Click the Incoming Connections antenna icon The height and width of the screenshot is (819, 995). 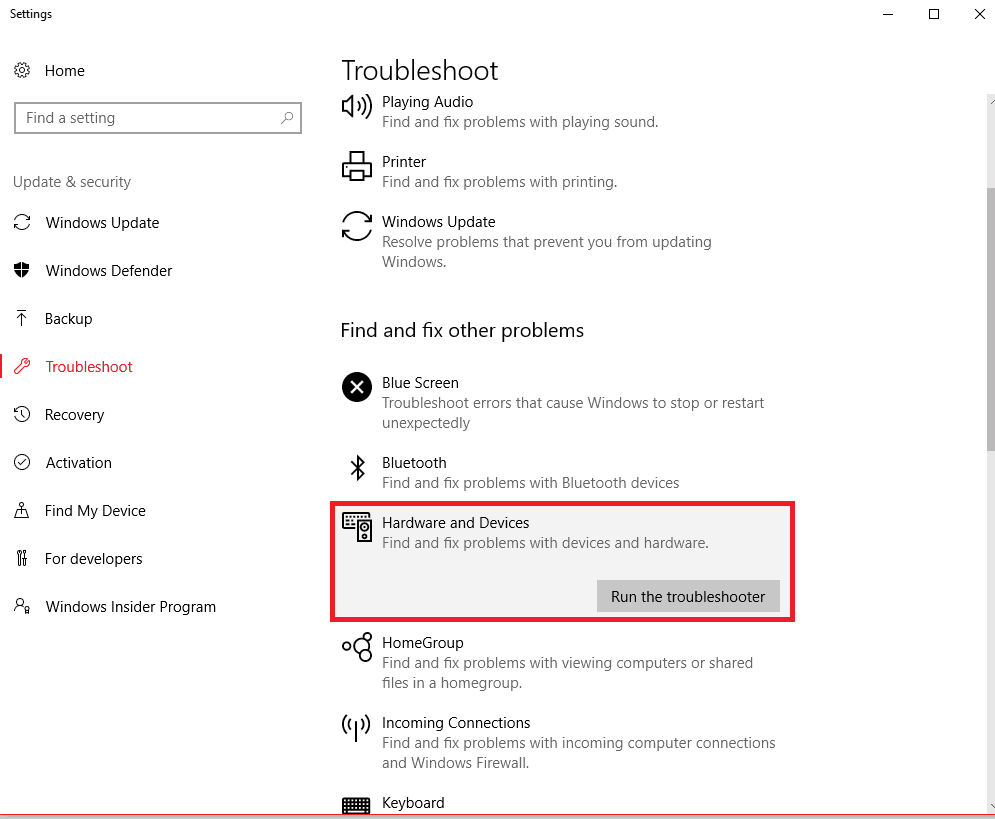(356, 727)
